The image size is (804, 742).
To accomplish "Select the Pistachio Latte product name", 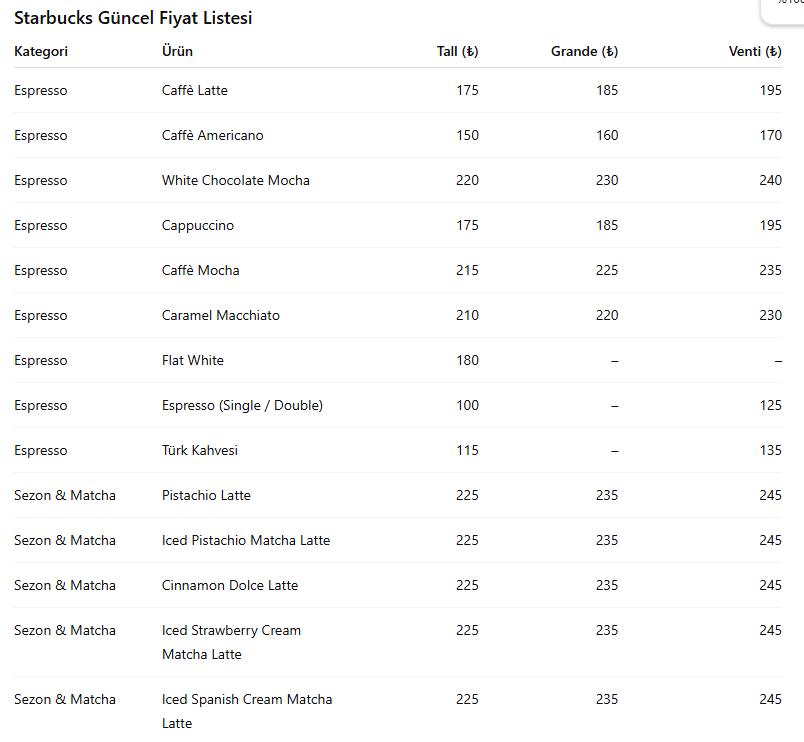I will coord(206,496).
